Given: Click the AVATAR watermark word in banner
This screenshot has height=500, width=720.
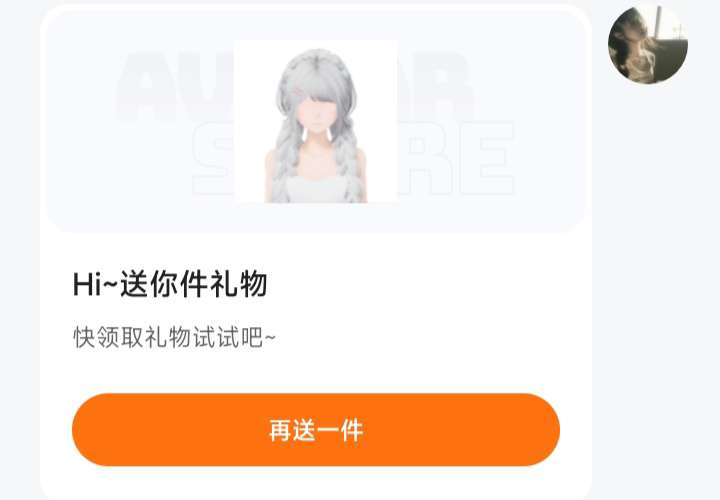Looking at the screenshot, I should 294,86.
